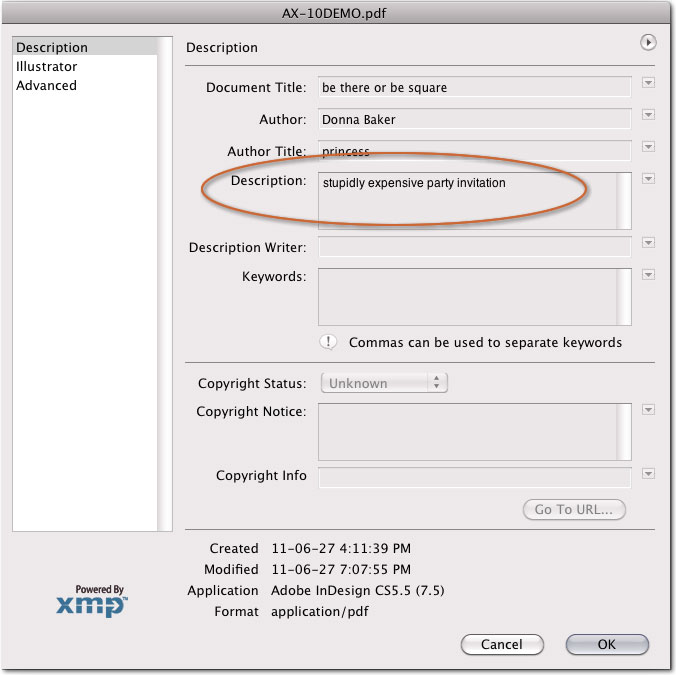Open Document Title field dropdown arrow
This screenshot has width=676, height=675.
click(x=648, y=83)
